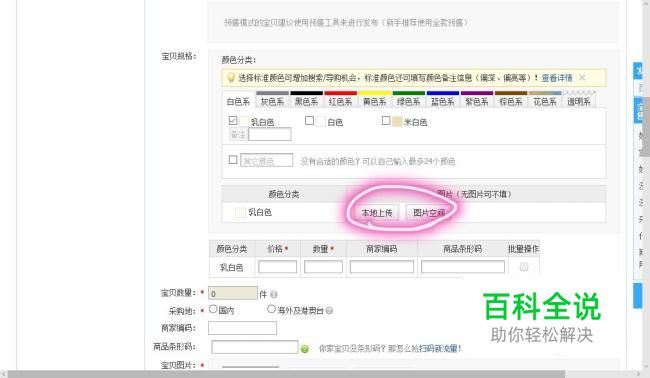Click the 价格 field for 乳白色 row
Screen dimensions: 650x378
pos(278,267)
